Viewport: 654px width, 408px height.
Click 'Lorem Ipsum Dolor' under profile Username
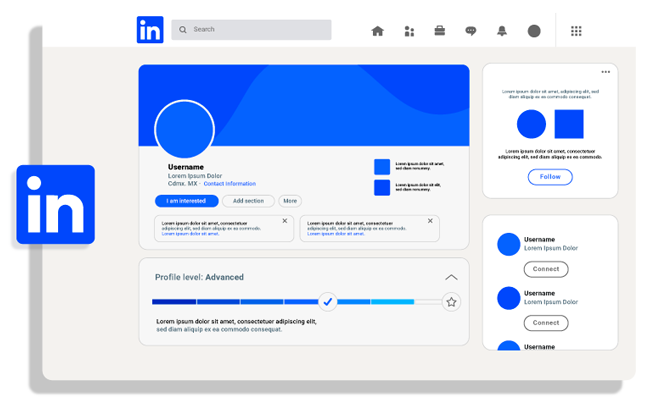[x=195, y=176]
